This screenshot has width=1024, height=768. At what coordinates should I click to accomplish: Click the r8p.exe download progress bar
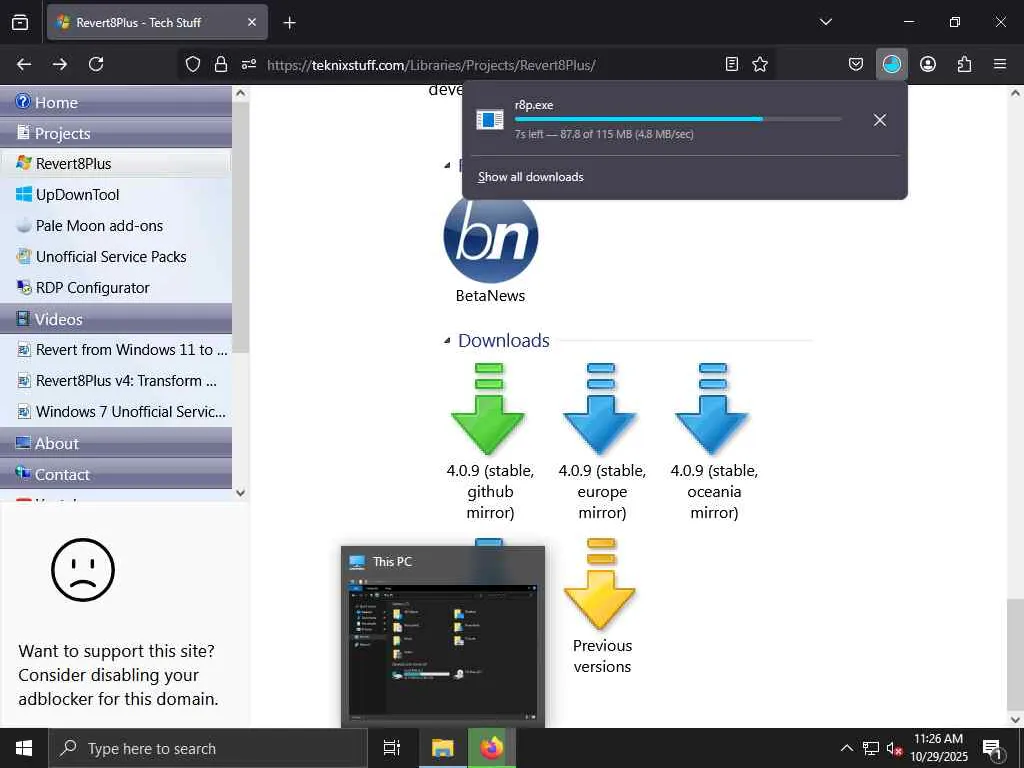coord(678,119)
